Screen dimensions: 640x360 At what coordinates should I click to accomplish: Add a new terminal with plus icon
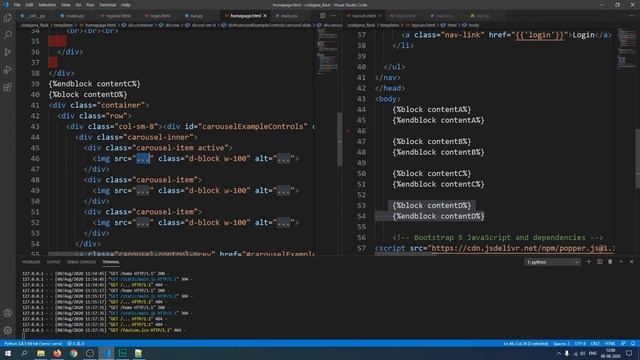[589, 262]
